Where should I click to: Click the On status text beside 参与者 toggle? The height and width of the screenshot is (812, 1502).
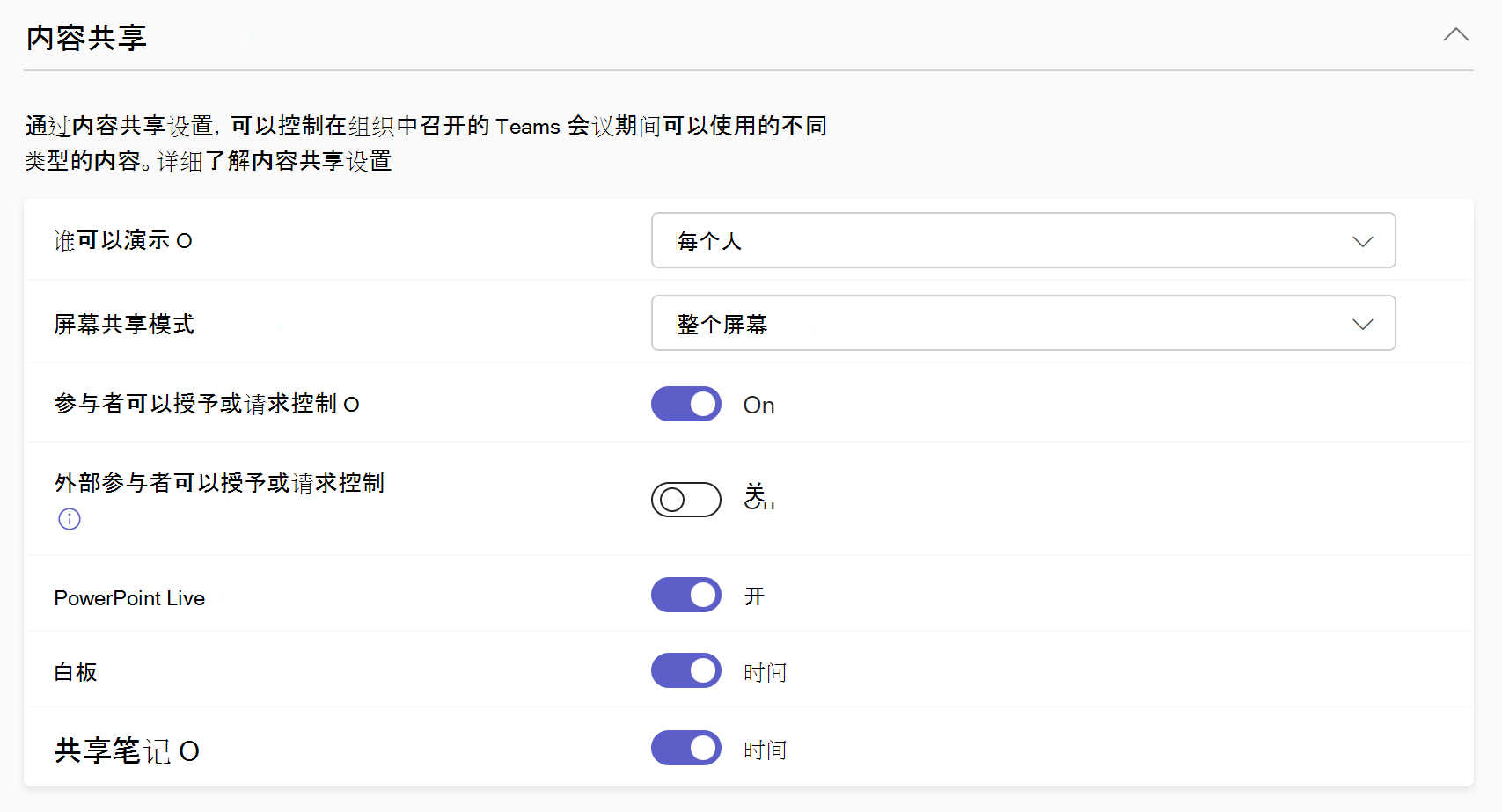click(x=758, y=405)
